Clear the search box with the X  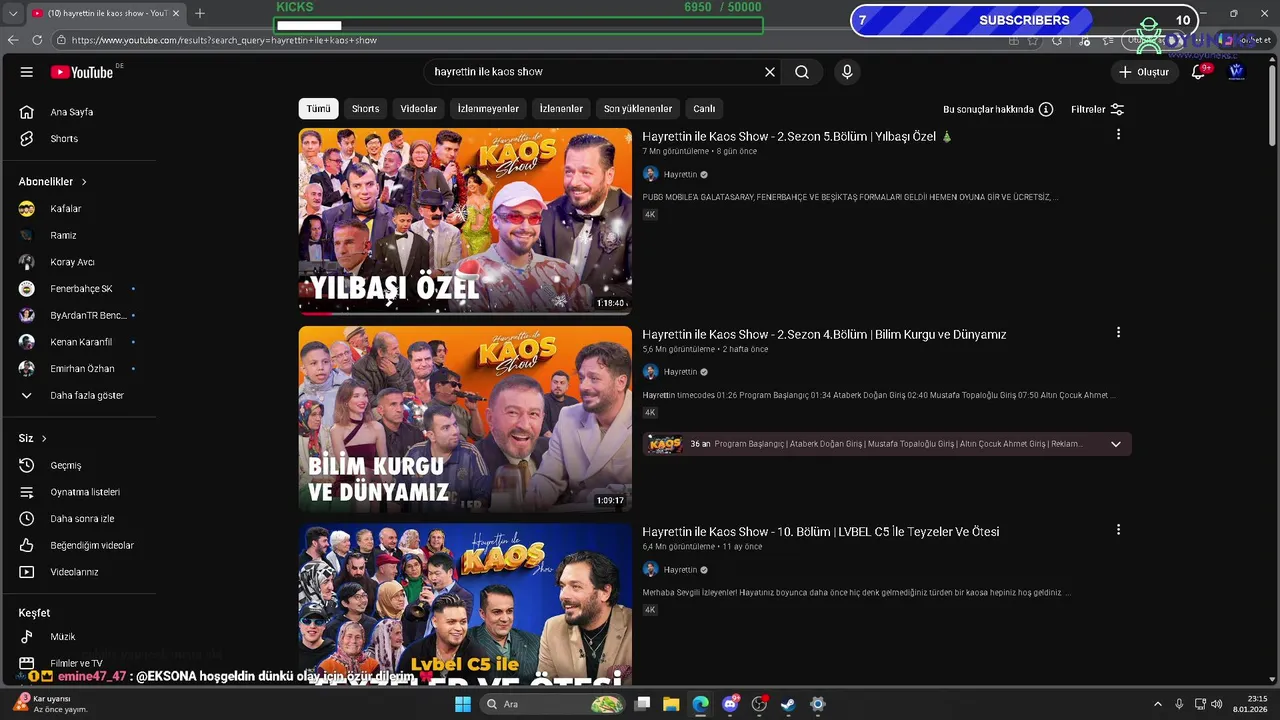click(770, 72)
